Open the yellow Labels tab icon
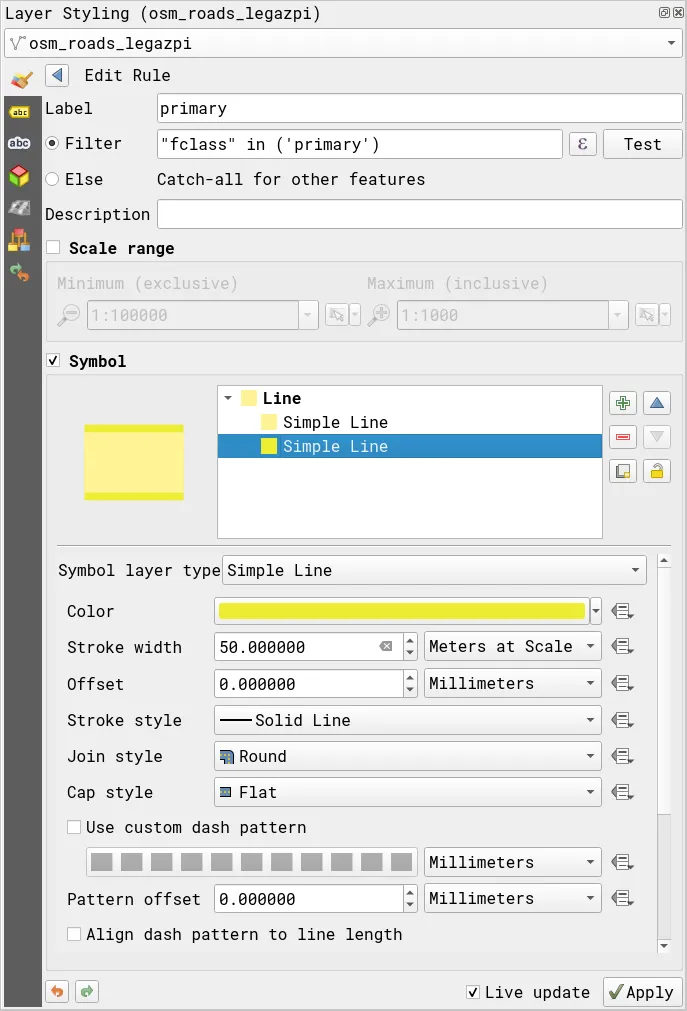The height and width of the screenshot is (1011, 687). click(x=19, y=112)
